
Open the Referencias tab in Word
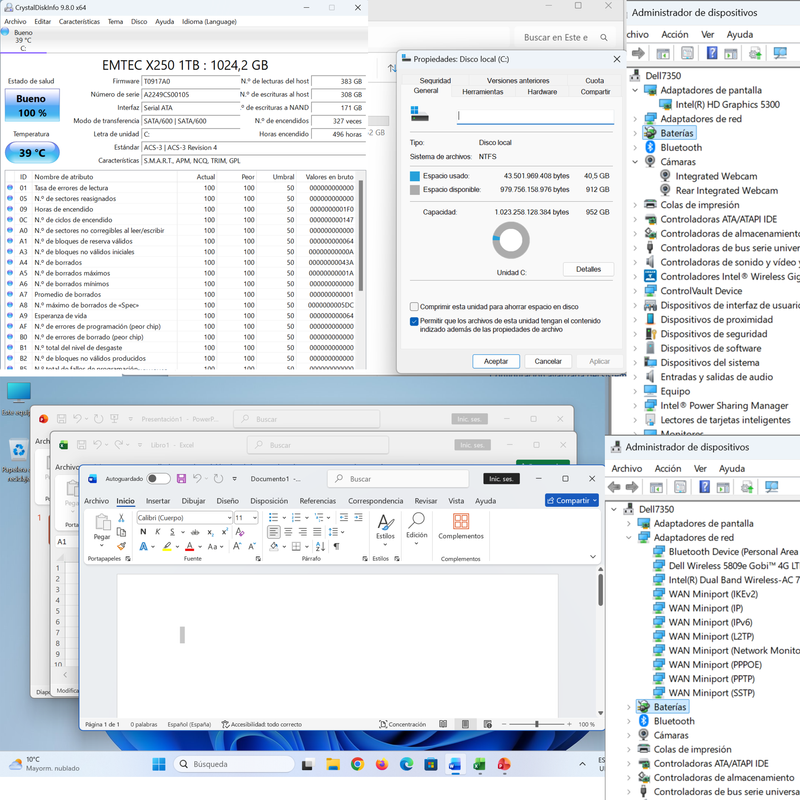317,501
